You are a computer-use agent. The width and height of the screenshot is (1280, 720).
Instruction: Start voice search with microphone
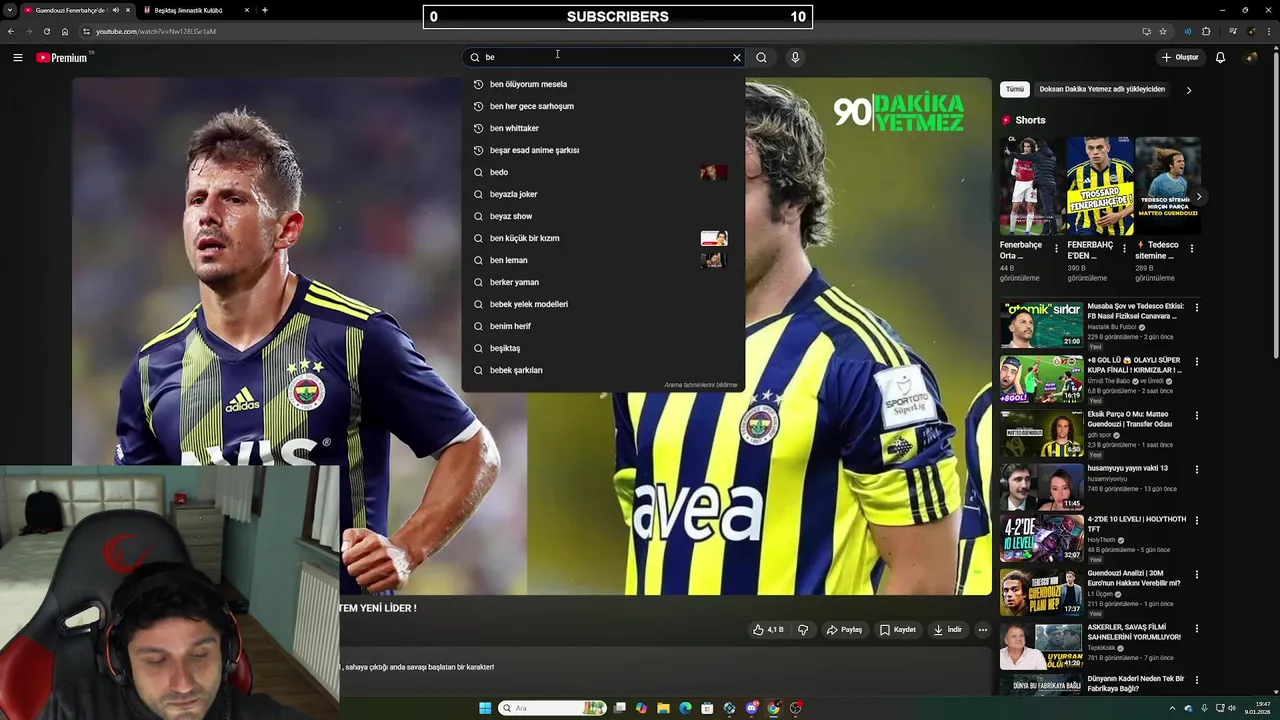[x=795, y=57]
